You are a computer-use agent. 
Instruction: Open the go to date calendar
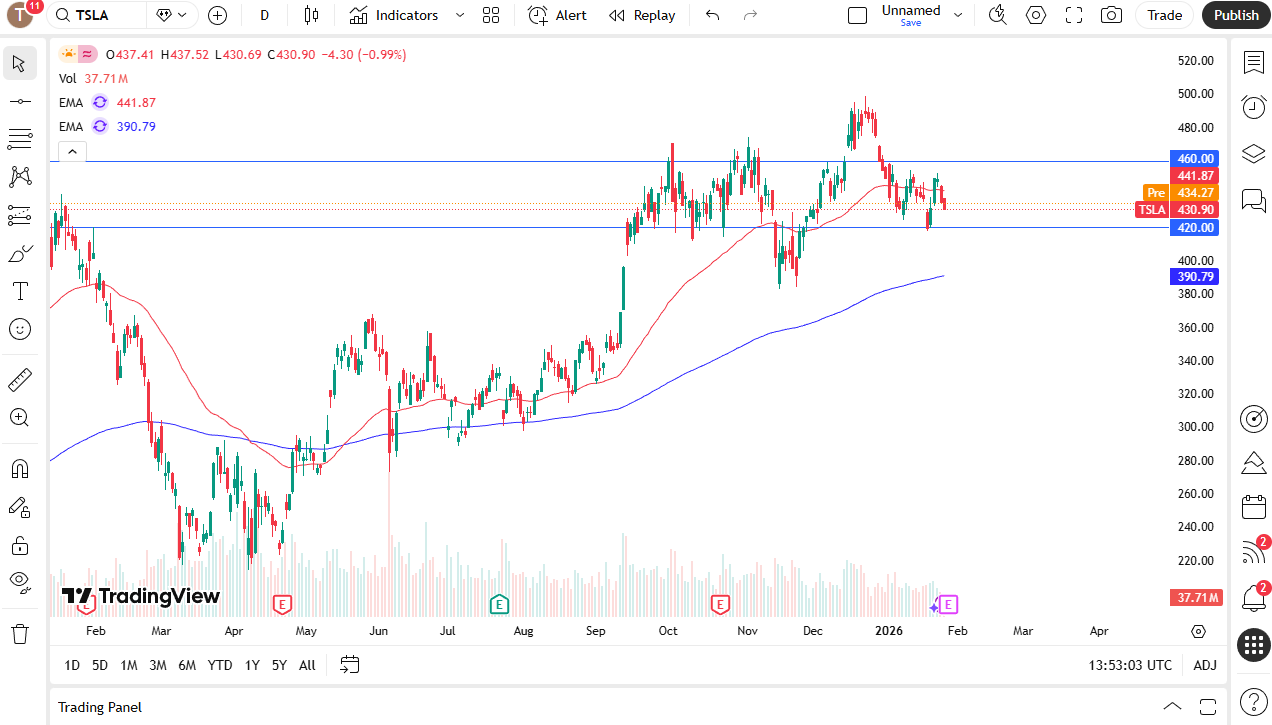[350, 665]
